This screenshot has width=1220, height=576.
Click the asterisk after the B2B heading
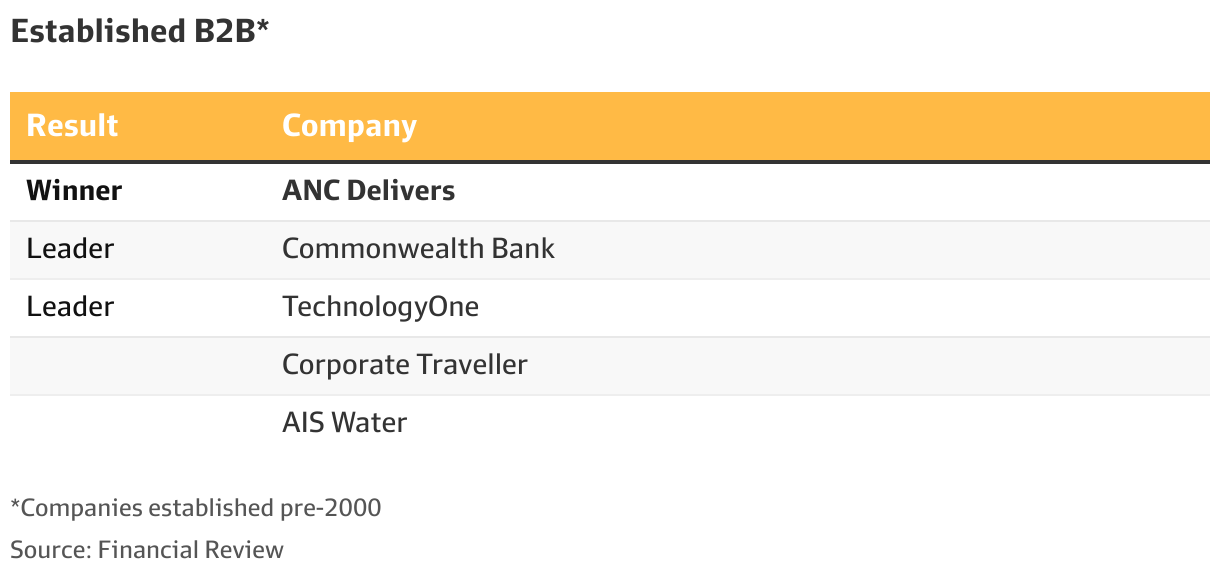click(263, 27)
